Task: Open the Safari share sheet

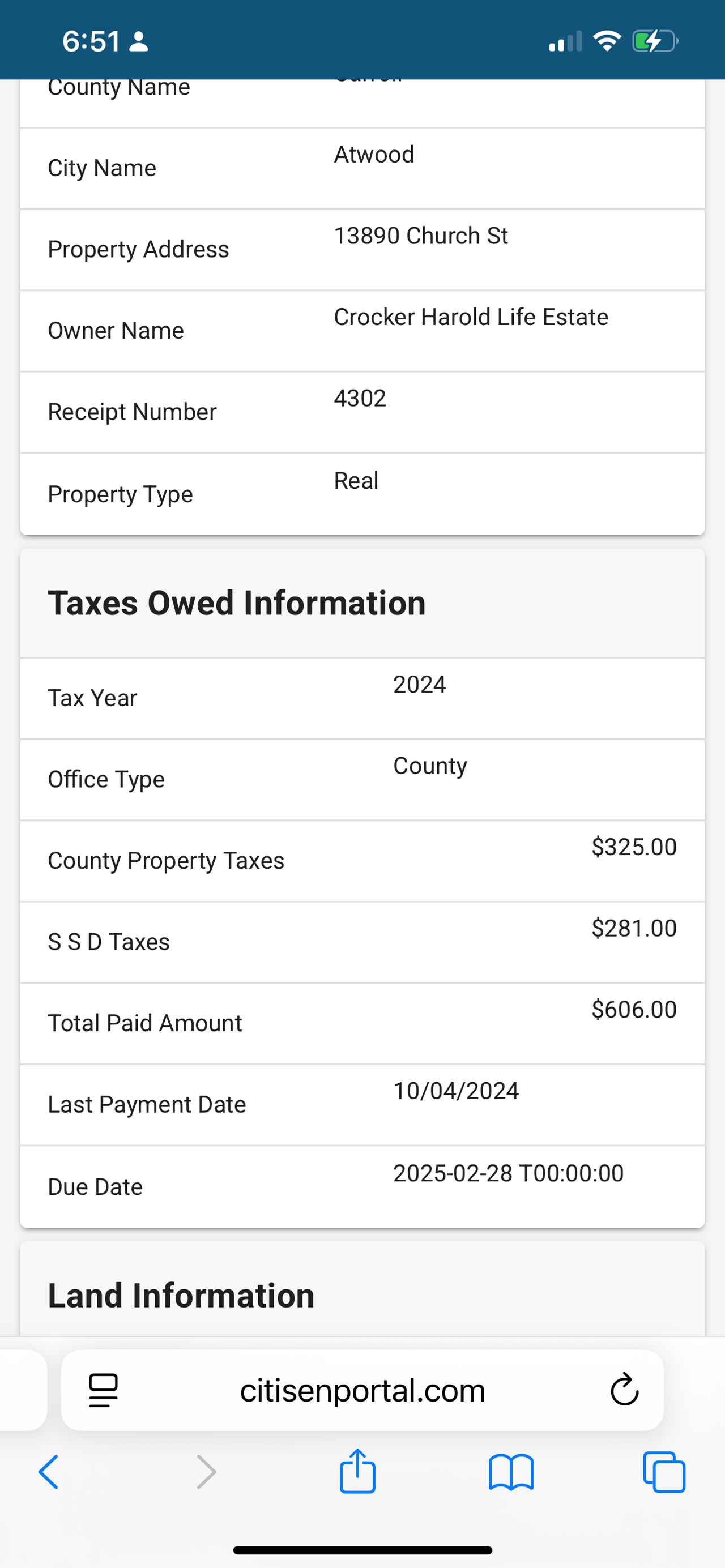Action: (357, 1471)
